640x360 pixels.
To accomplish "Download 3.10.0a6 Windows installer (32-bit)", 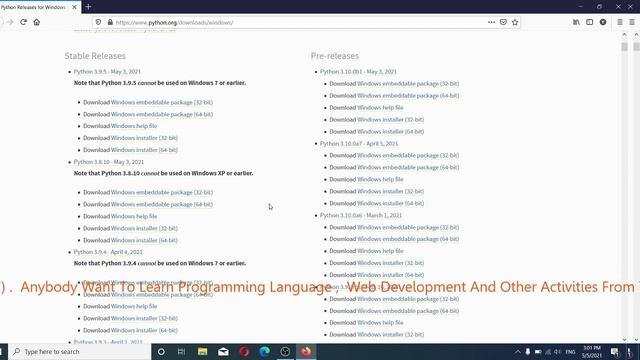I will (x=391, y=263).
